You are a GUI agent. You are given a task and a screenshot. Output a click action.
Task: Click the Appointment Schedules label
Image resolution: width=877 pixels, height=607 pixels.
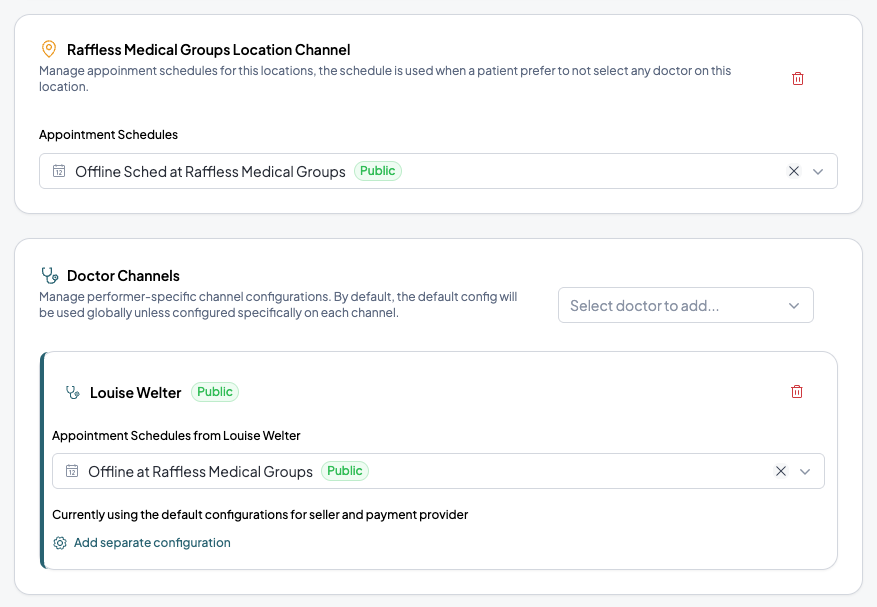109,135
